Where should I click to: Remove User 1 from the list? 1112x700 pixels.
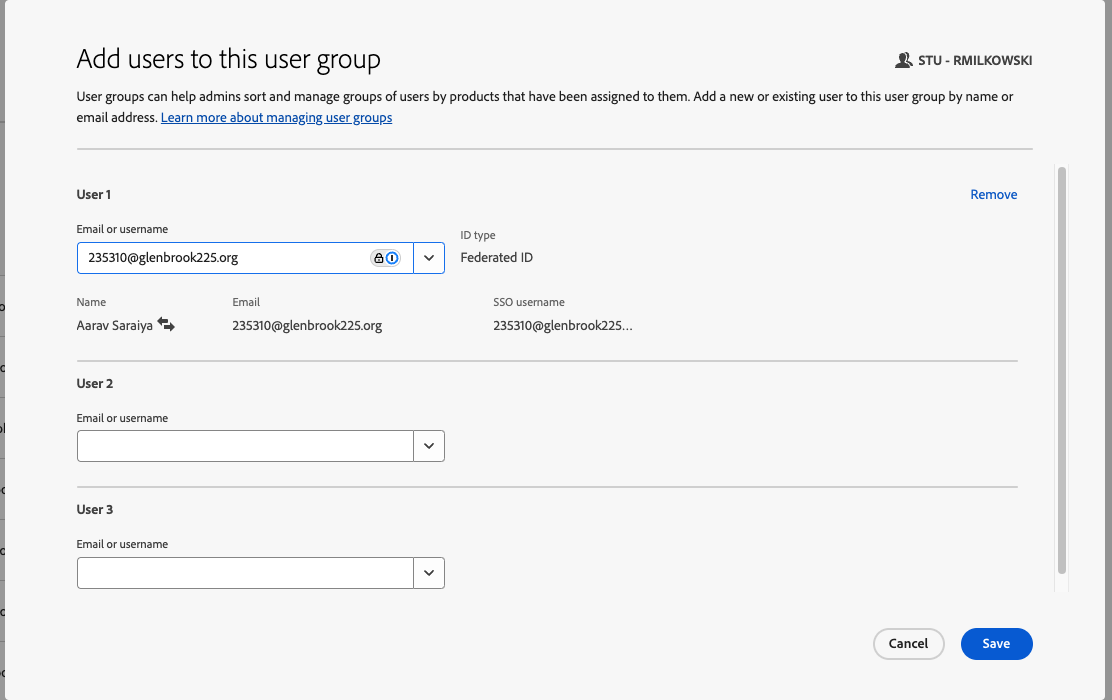993,195
